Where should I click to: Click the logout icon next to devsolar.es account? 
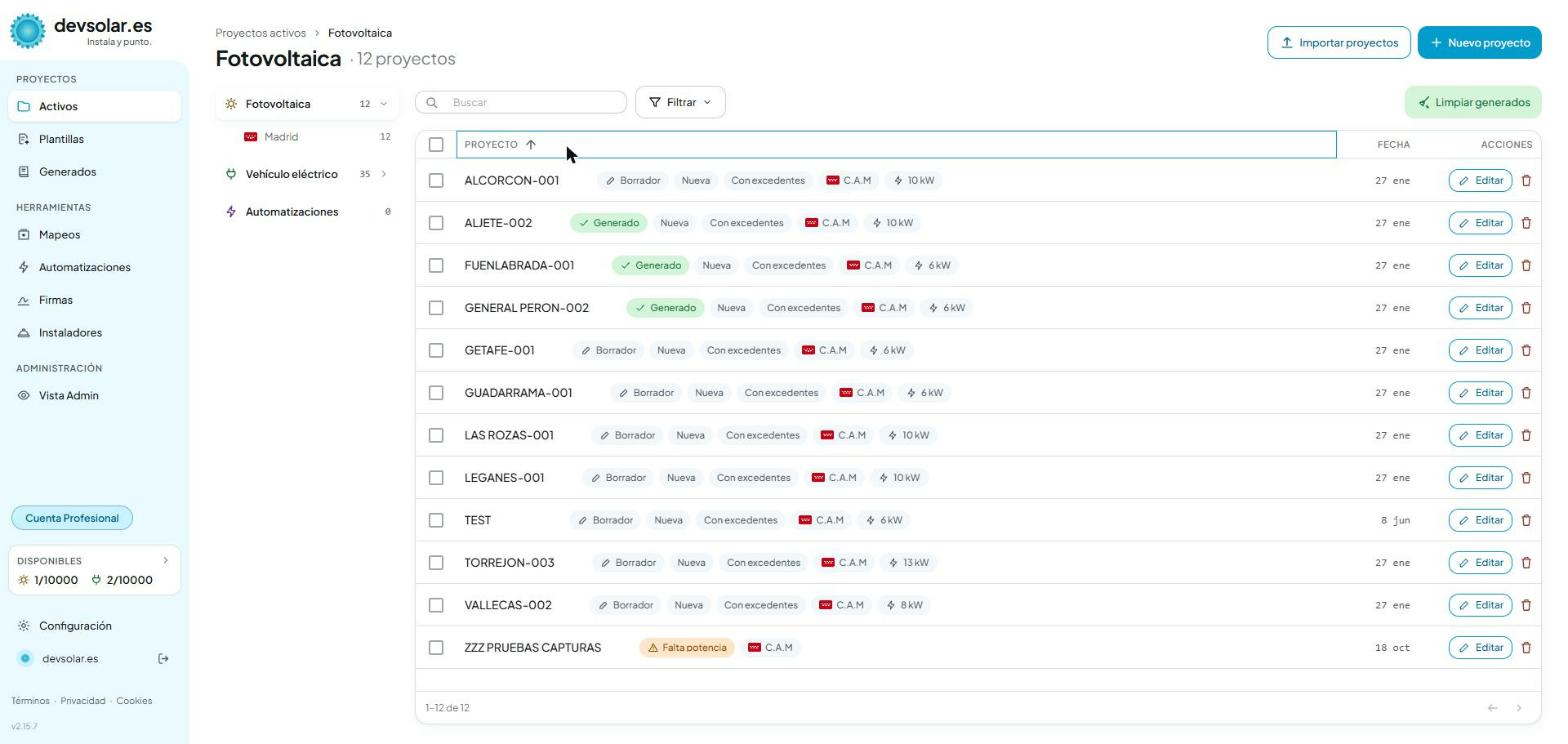tap(164, 659)
